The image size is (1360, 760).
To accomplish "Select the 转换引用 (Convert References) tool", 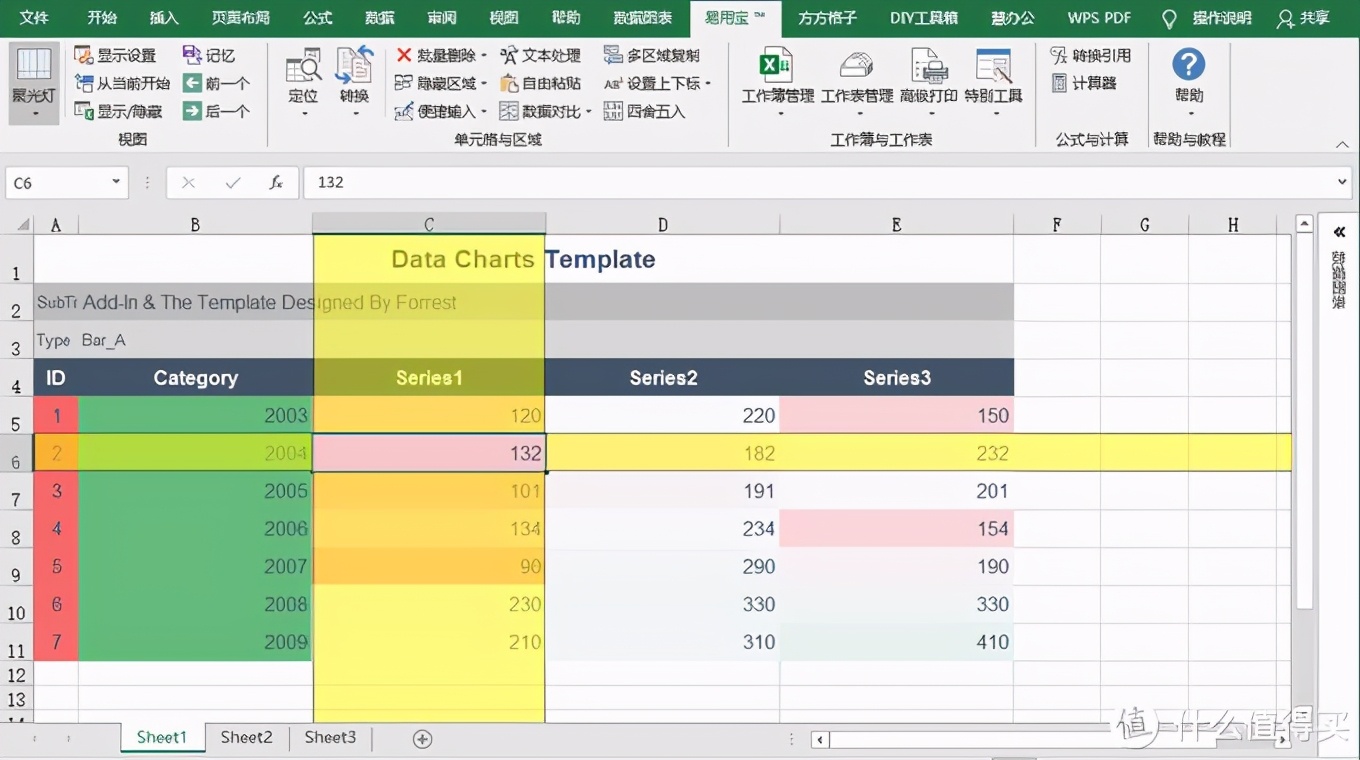I will (x=1092, y=55).
